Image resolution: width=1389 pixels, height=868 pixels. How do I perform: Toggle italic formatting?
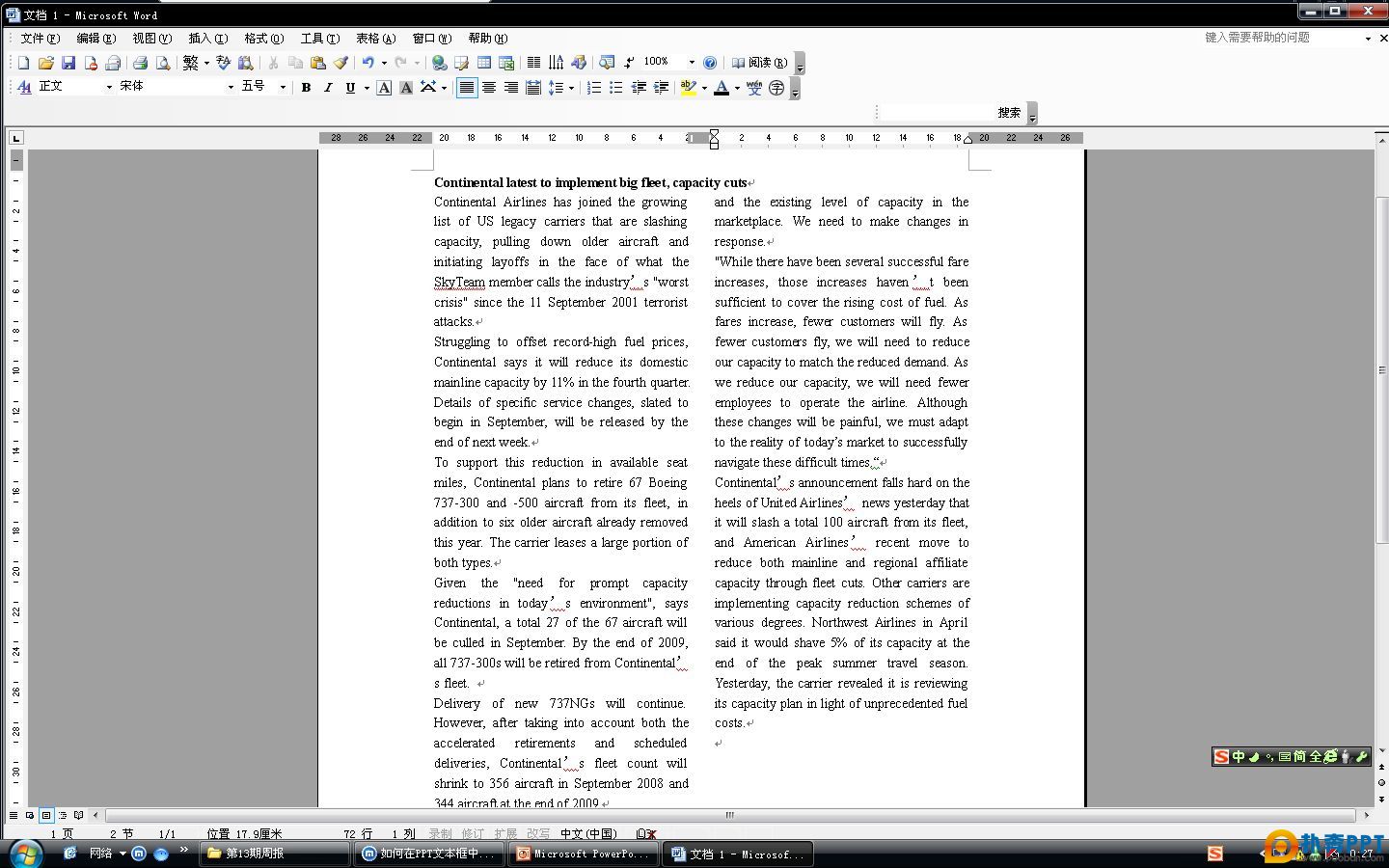[328, 88]
